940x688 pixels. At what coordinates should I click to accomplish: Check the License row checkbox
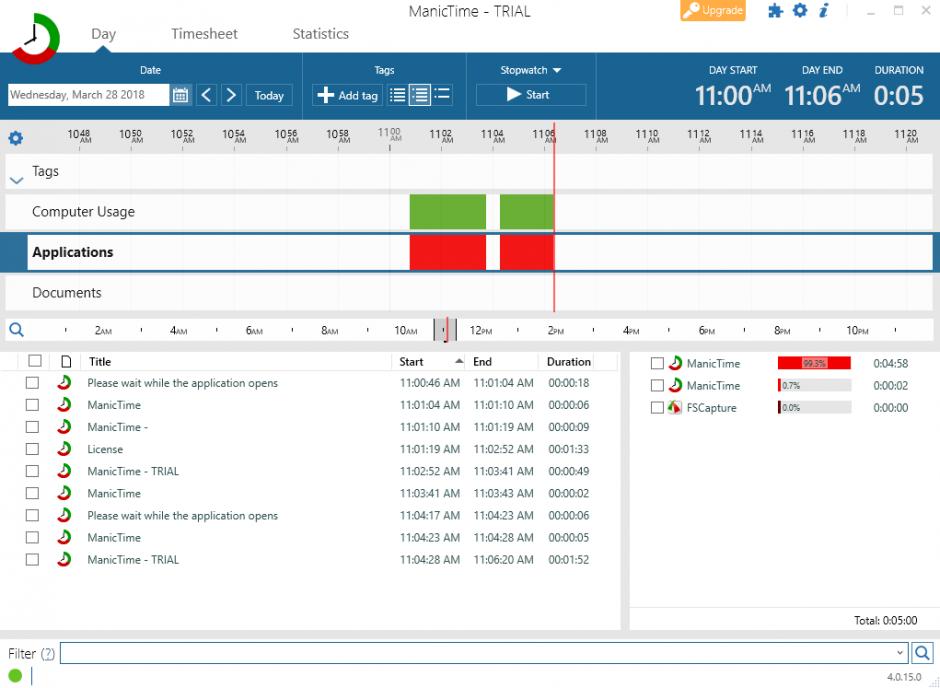(32, 449)
